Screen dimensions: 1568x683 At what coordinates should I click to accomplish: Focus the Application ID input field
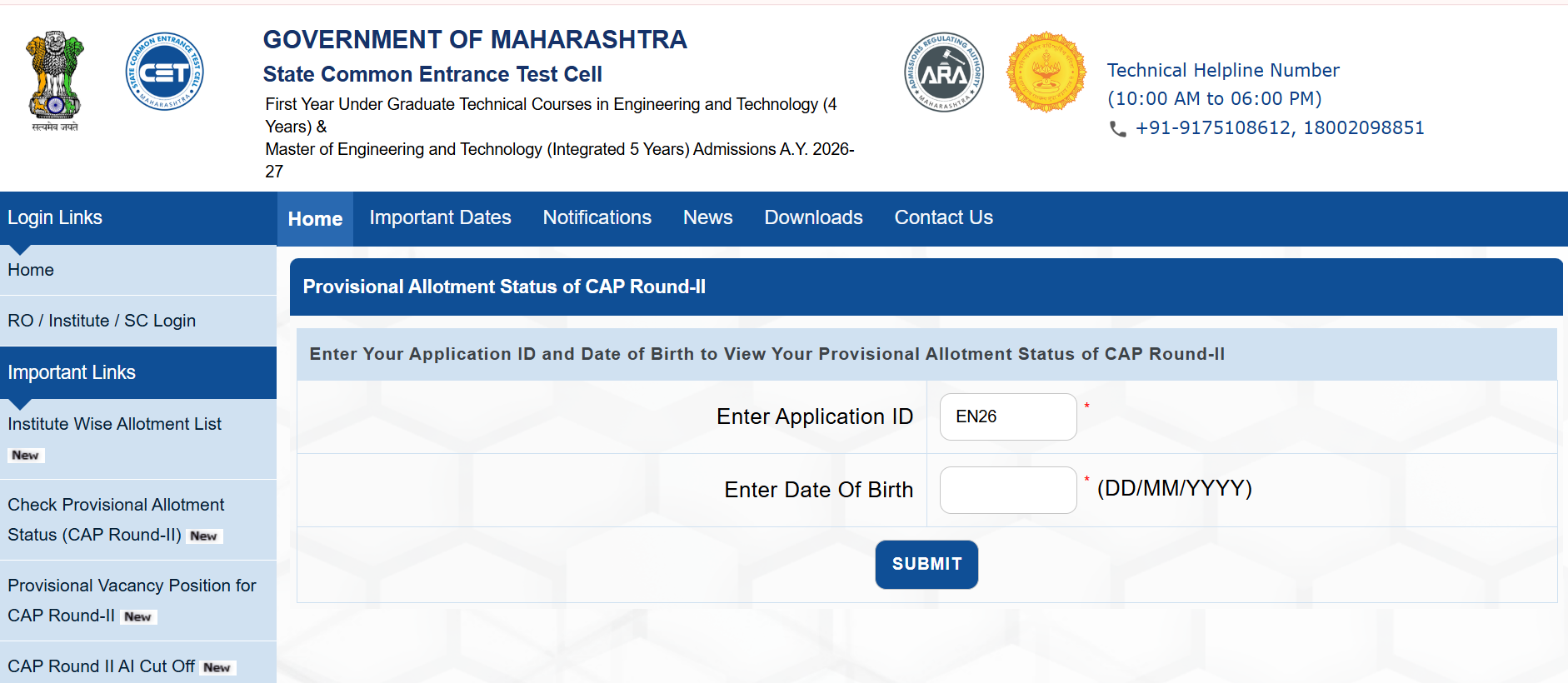click(1008, 416)
